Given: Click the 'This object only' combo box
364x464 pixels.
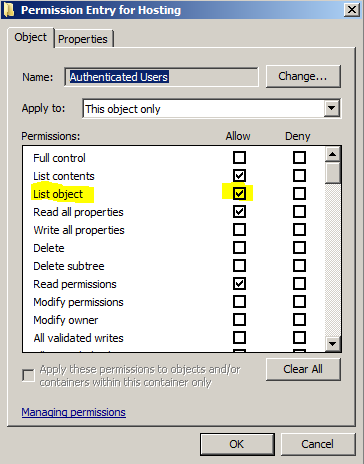Looking at the screenshot, I should tap(212, 109).
